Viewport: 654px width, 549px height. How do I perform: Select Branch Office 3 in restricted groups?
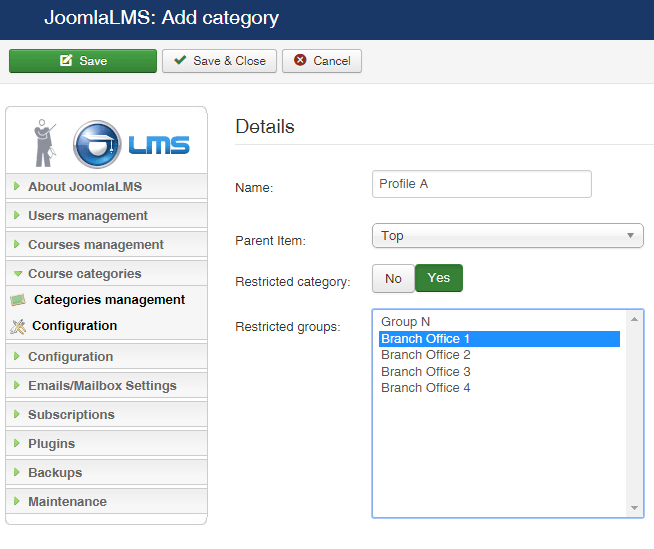click(x=426, y=371)
